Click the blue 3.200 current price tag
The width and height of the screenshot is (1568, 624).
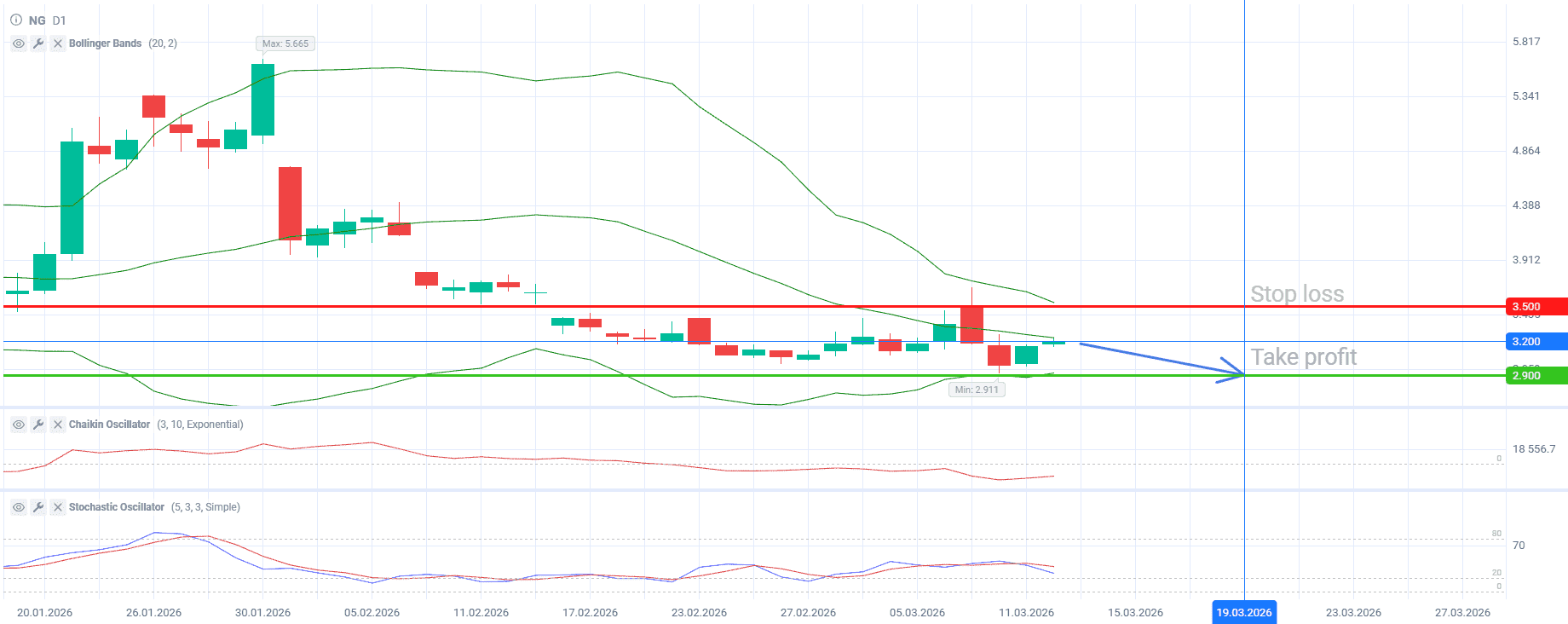1536,342
